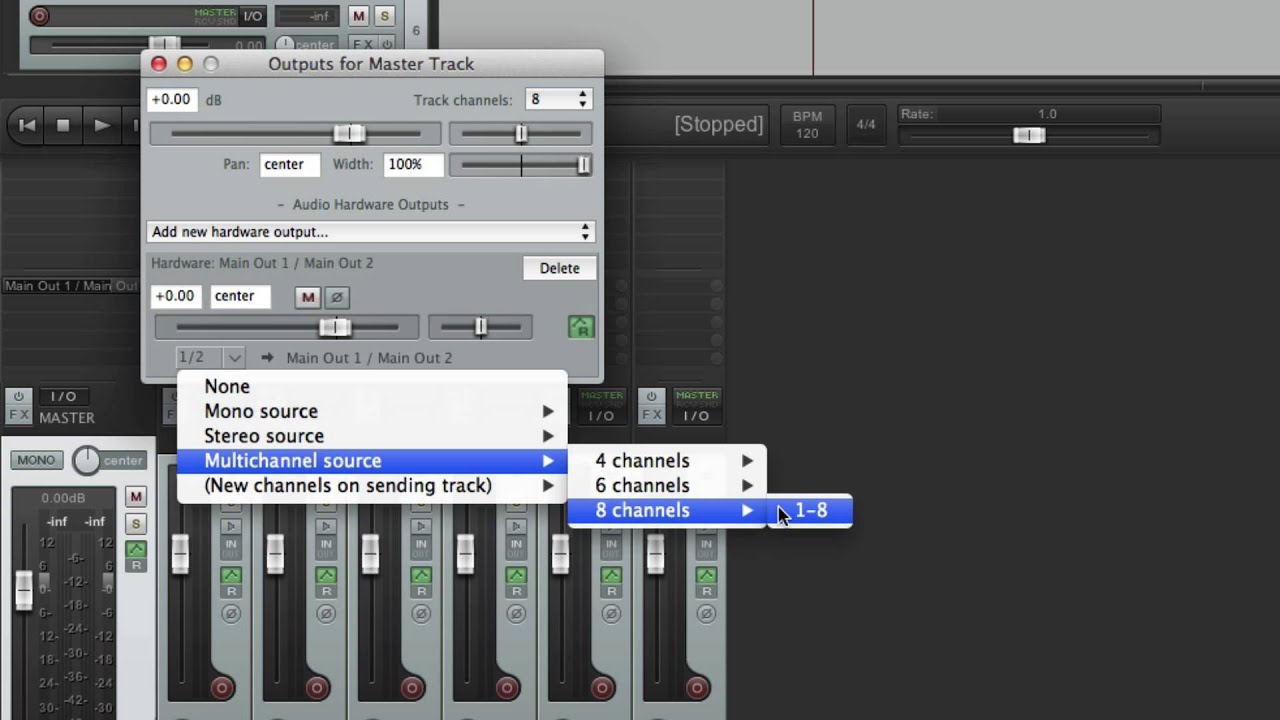This screenshot has width=1280, height=720.
Task: Click automation icon on first strip after master
Action: [231, 575]
